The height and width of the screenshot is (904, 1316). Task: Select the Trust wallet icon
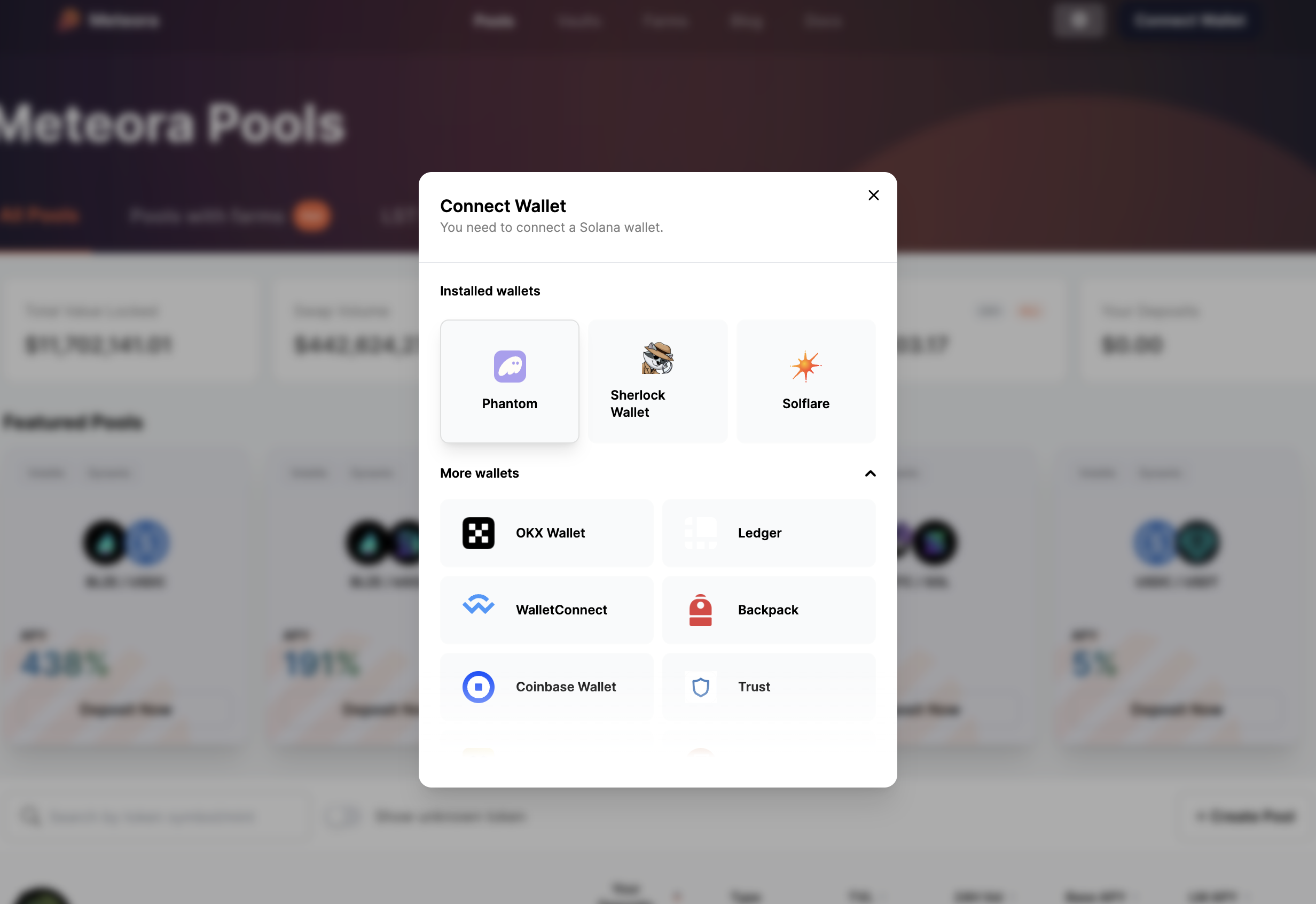click(700, 686)
